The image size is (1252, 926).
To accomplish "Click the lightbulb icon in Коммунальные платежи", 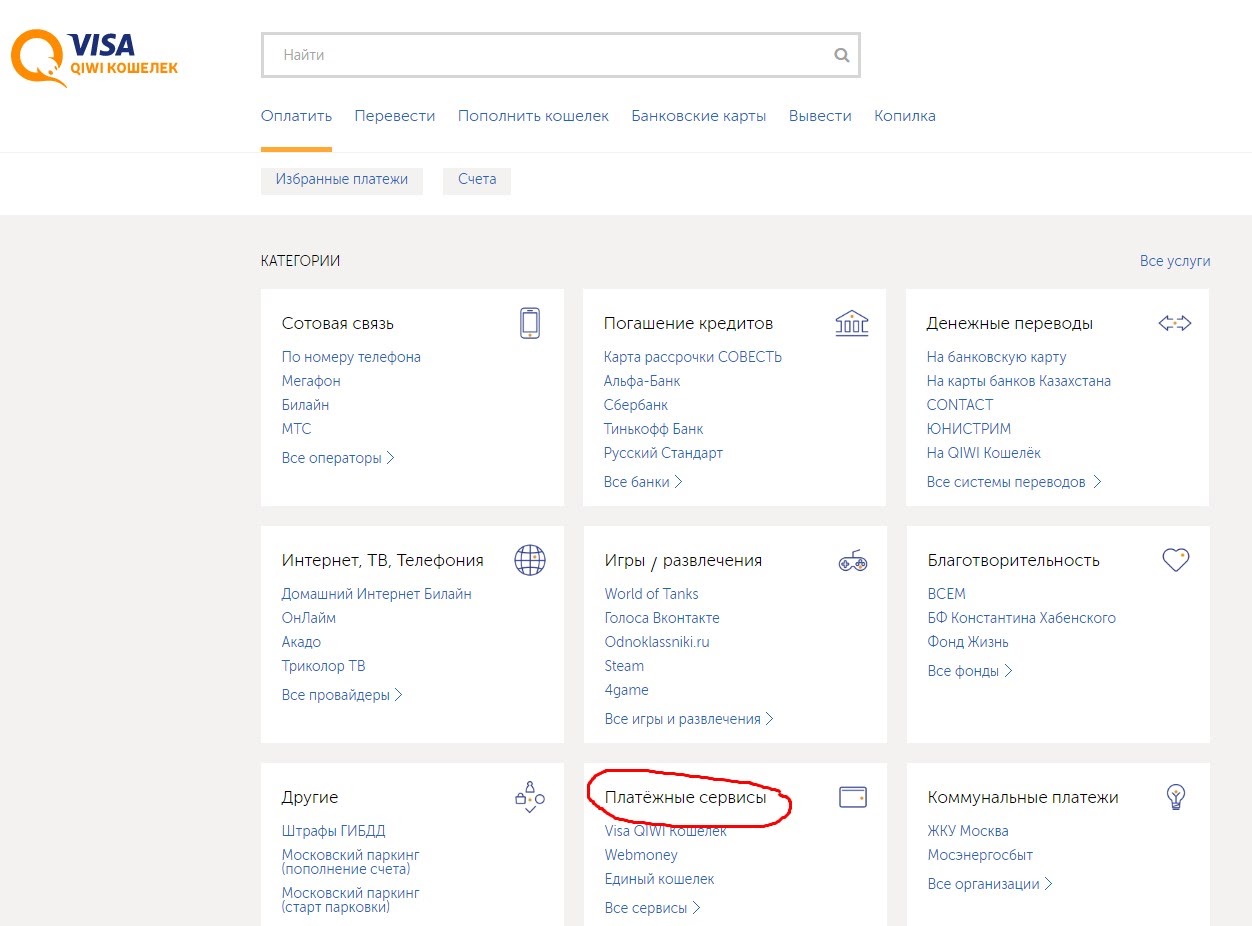I will point(1176,797).
